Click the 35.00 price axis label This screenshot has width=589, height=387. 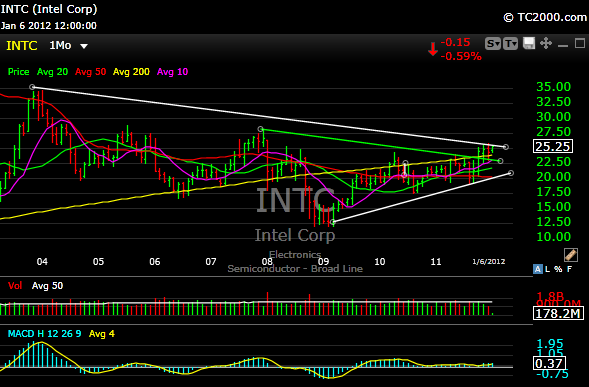pos(553,87)
